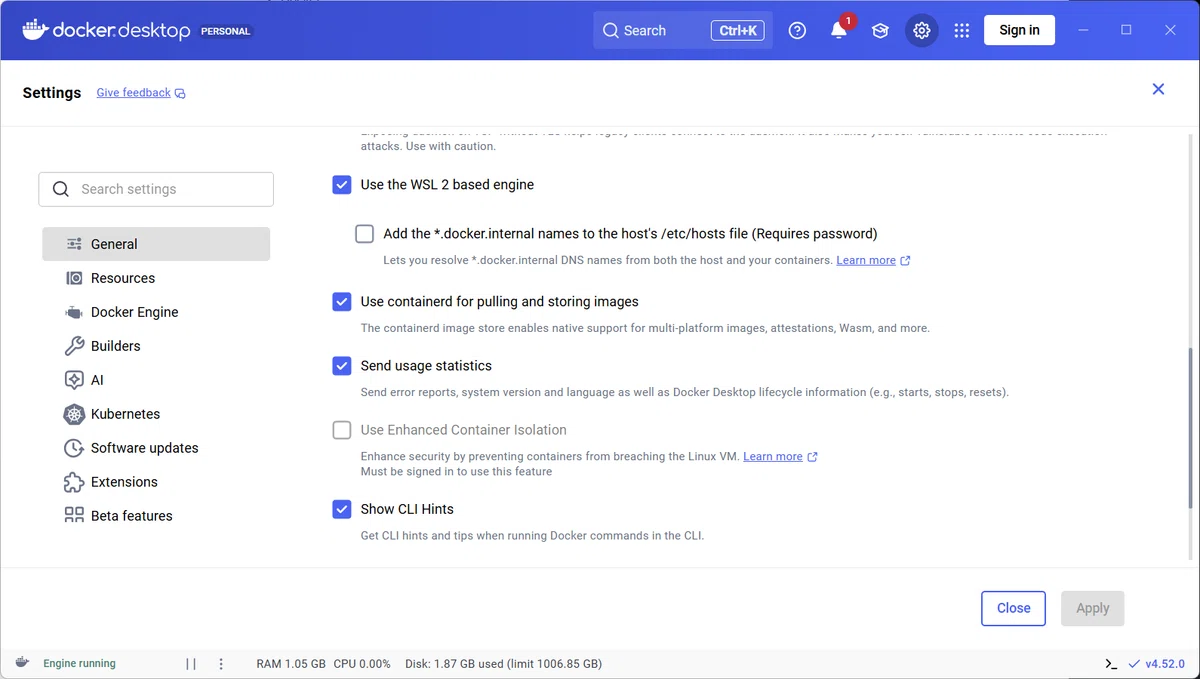Screen dimensions: 1200x679
Task: Check Add *.docker.internal names to hosts file
Action: point(365,234)
